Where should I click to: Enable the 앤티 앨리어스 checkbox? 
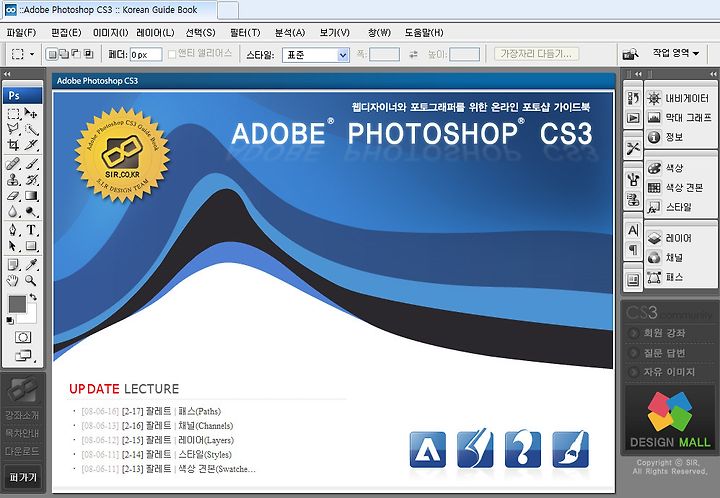[x=172, y=54]
